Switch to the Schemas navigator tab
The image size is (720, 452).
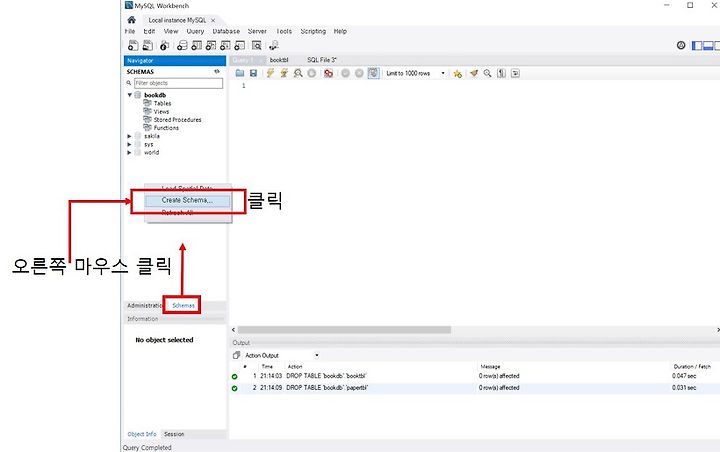click(x=183, y=305)
